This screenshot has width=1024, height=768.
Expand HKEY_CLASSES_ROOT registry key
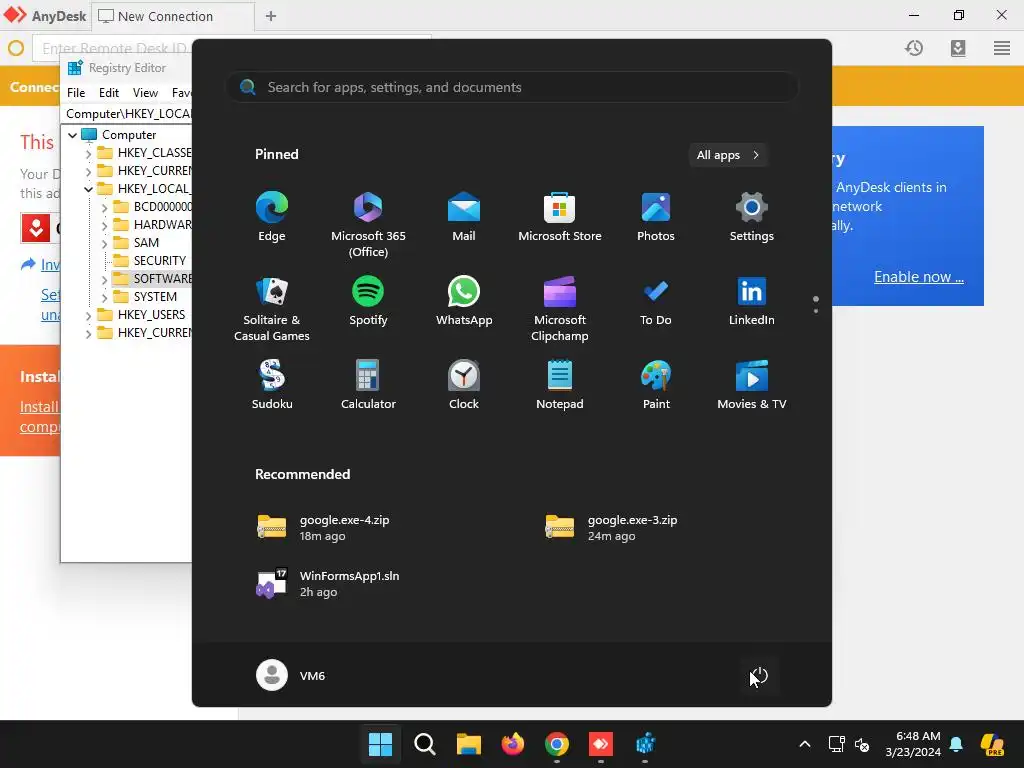pyautogui.click(x=89, y=153)
